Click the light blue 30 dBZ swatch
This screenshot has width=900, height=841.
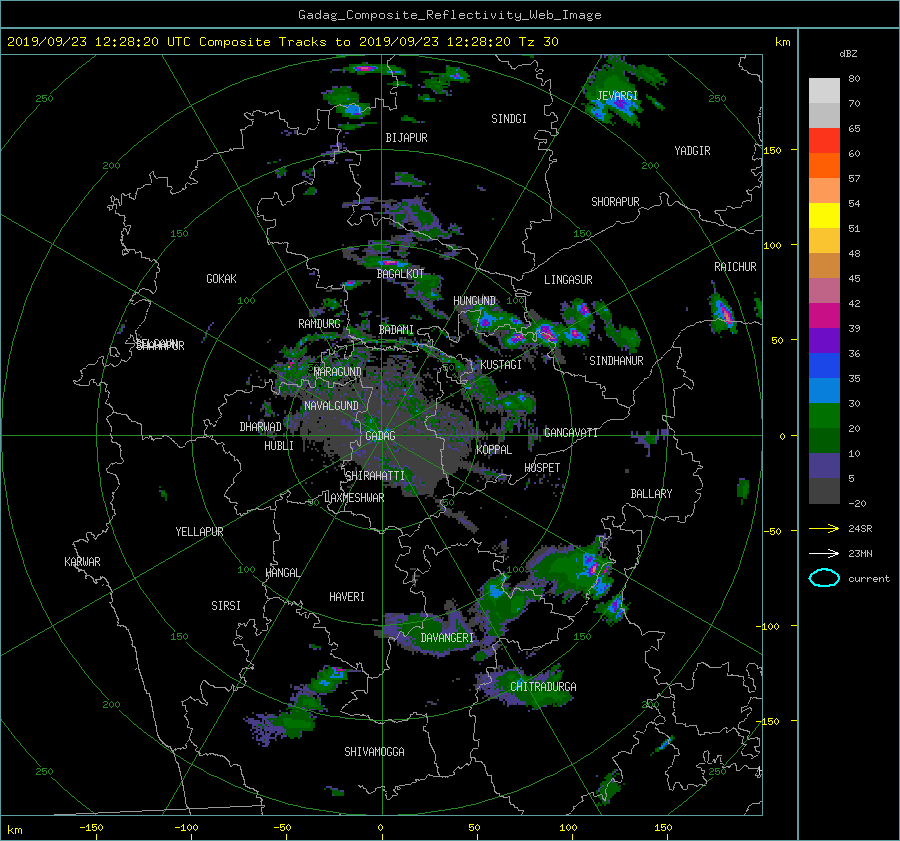pos(824,390)
